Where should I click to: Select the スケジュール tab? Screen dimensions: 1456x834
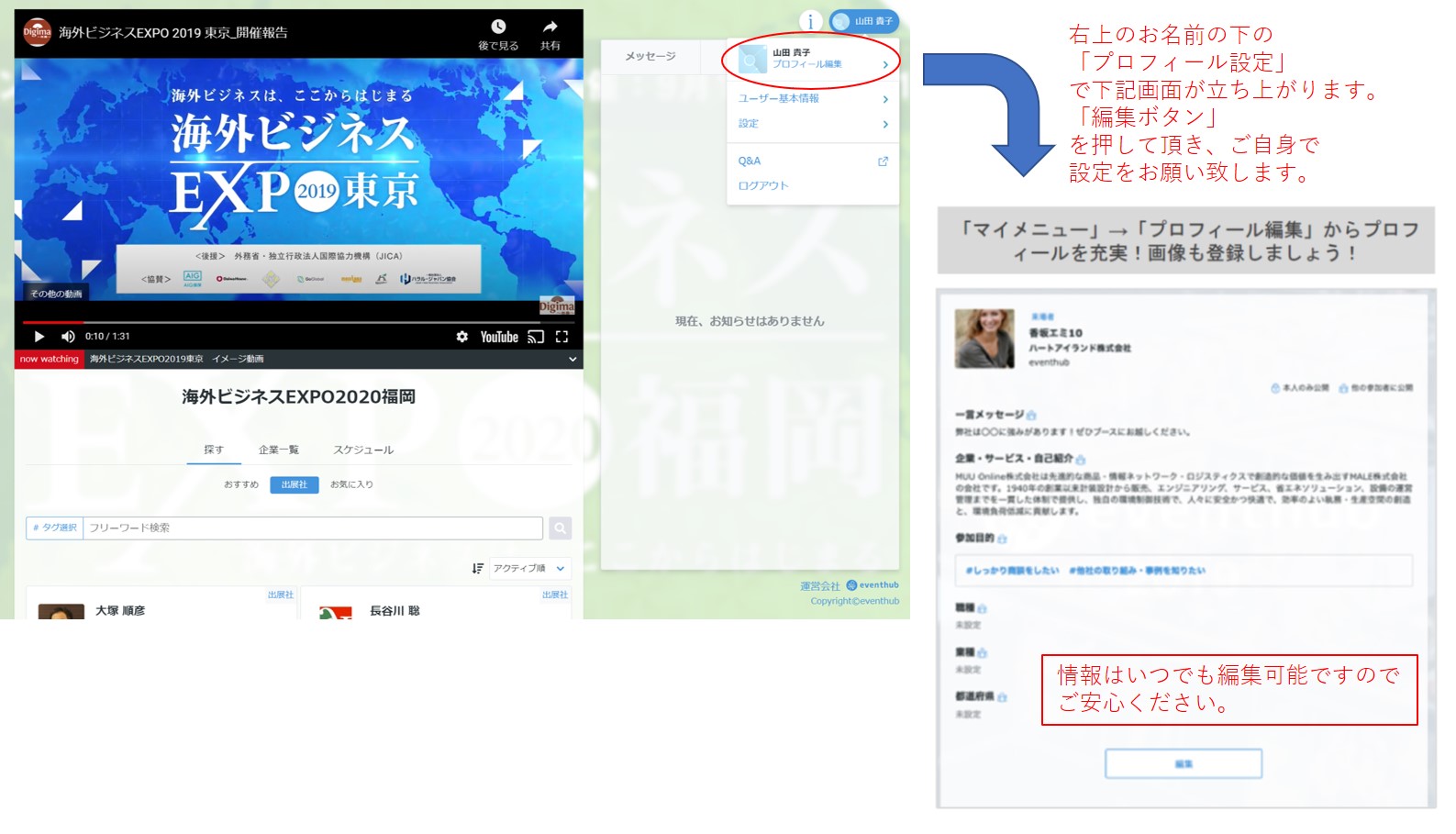pos(363,450)
